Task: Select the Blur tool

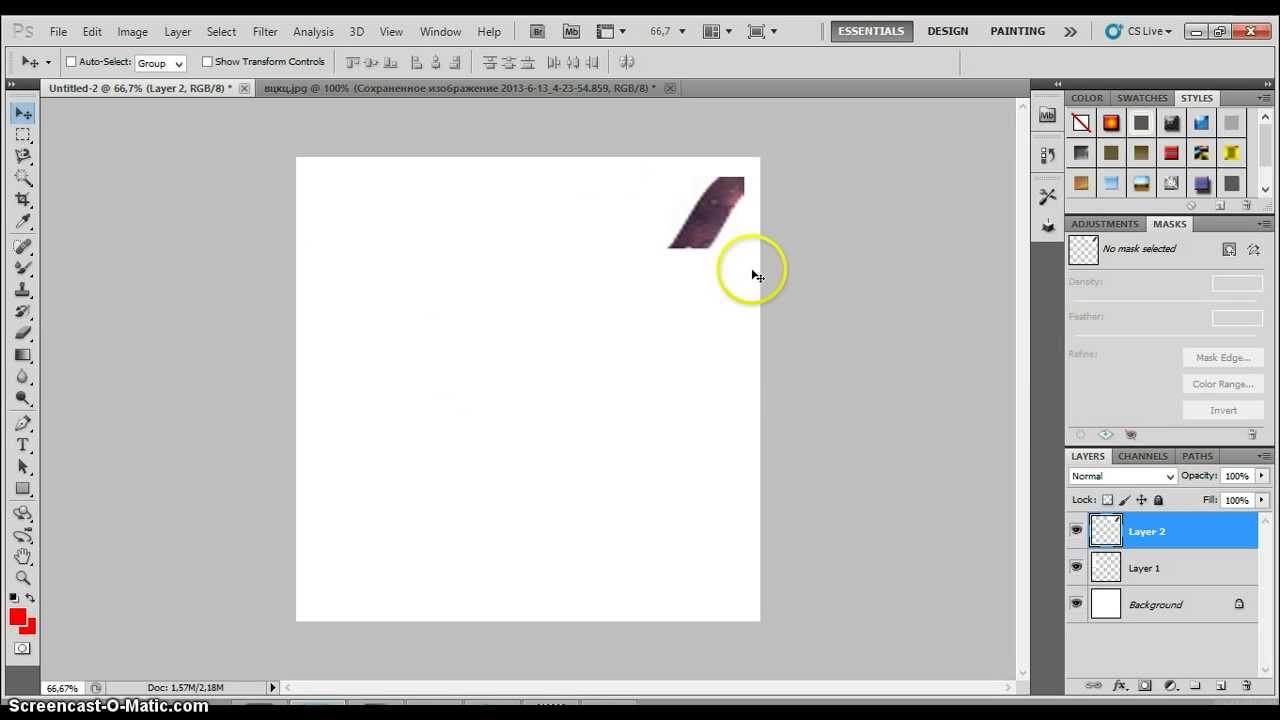Action: click(23, 378)
